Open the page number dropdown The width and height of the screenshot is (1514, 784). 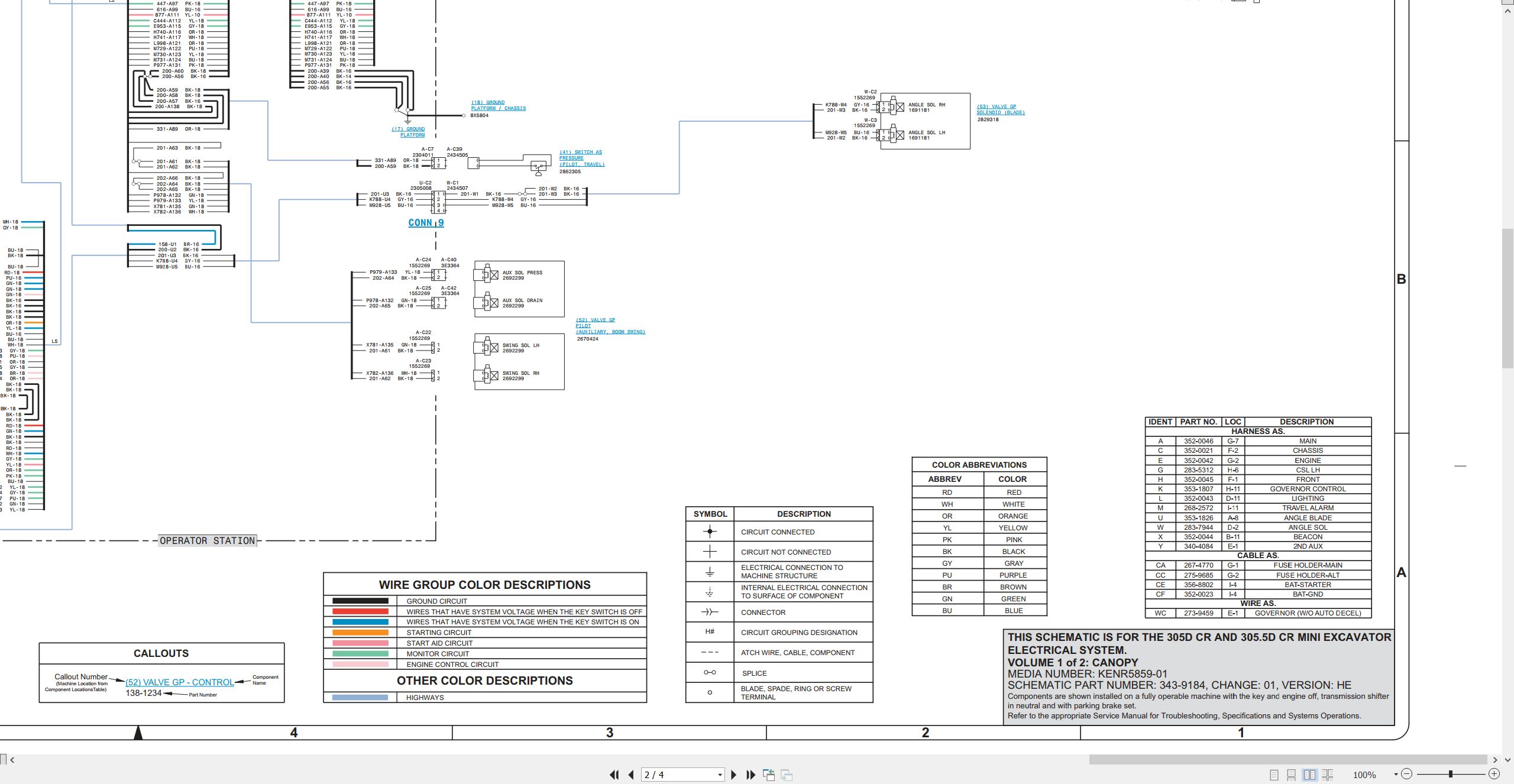click(x=720, y=775)
